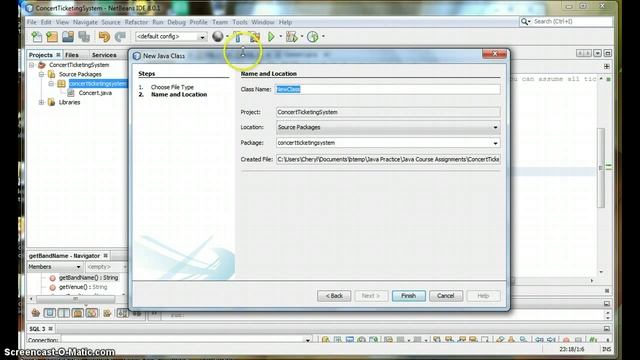
Task: Open the Window menu
Action: (263, 22)
